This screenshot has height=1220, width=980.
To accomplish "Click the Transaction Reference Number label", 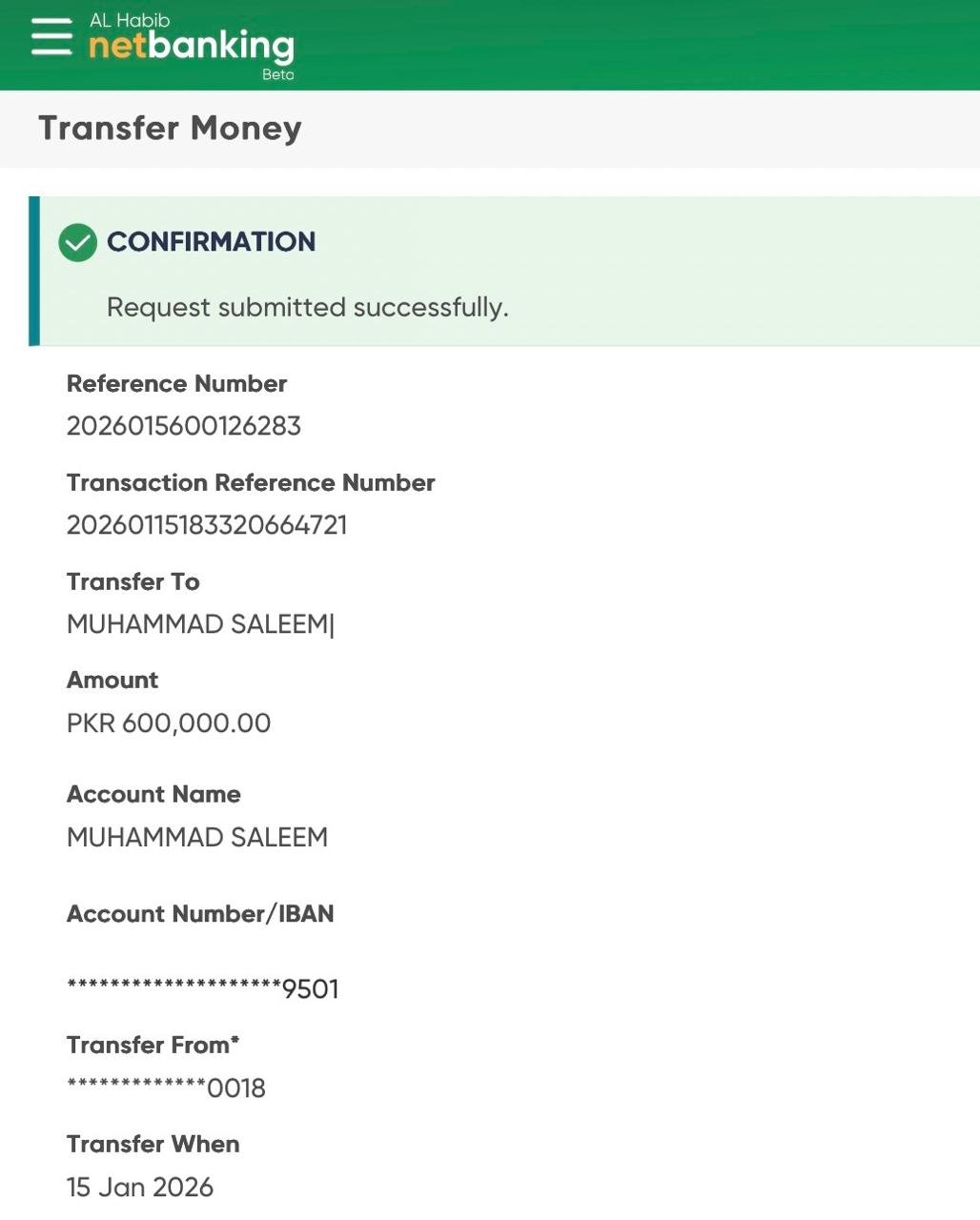I will point(251,482).
